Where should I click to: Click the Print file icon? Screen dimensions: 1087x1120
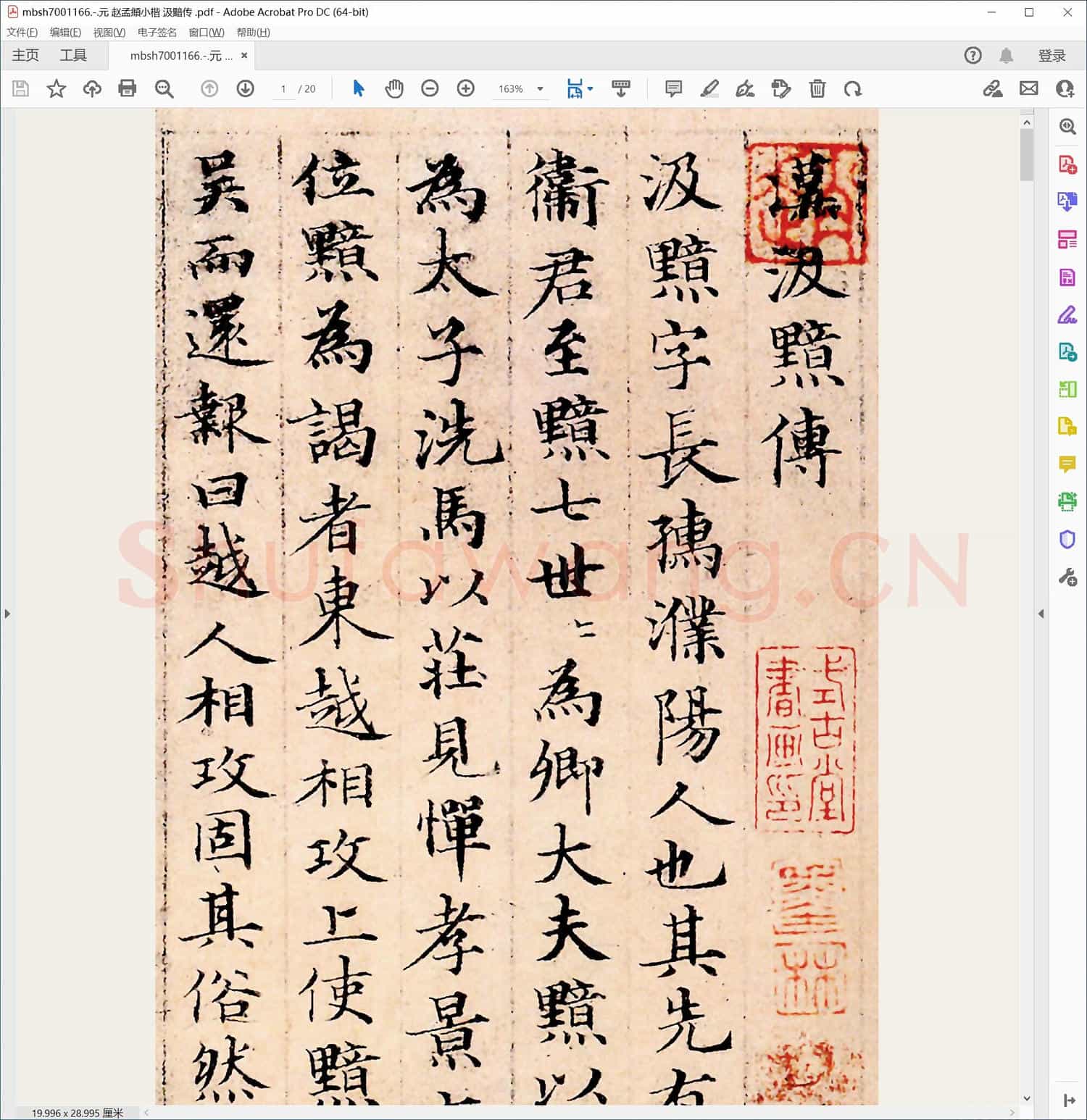point(128,88)
